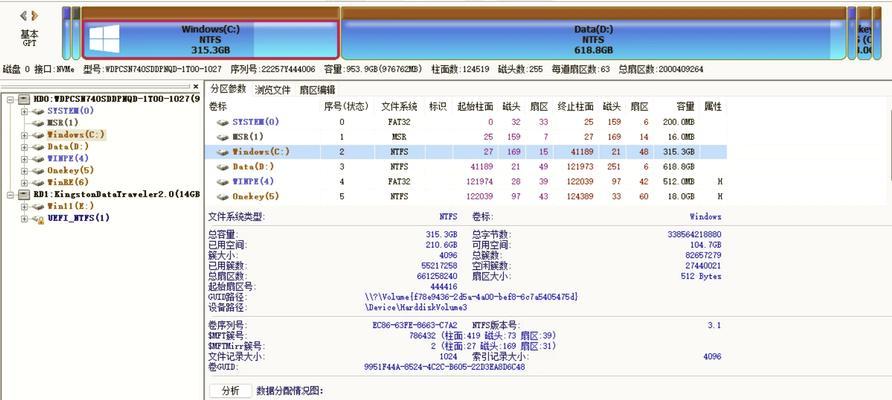Click the 序号(状态) column header
Screen dimensions: 892x400
pos(346,106)
